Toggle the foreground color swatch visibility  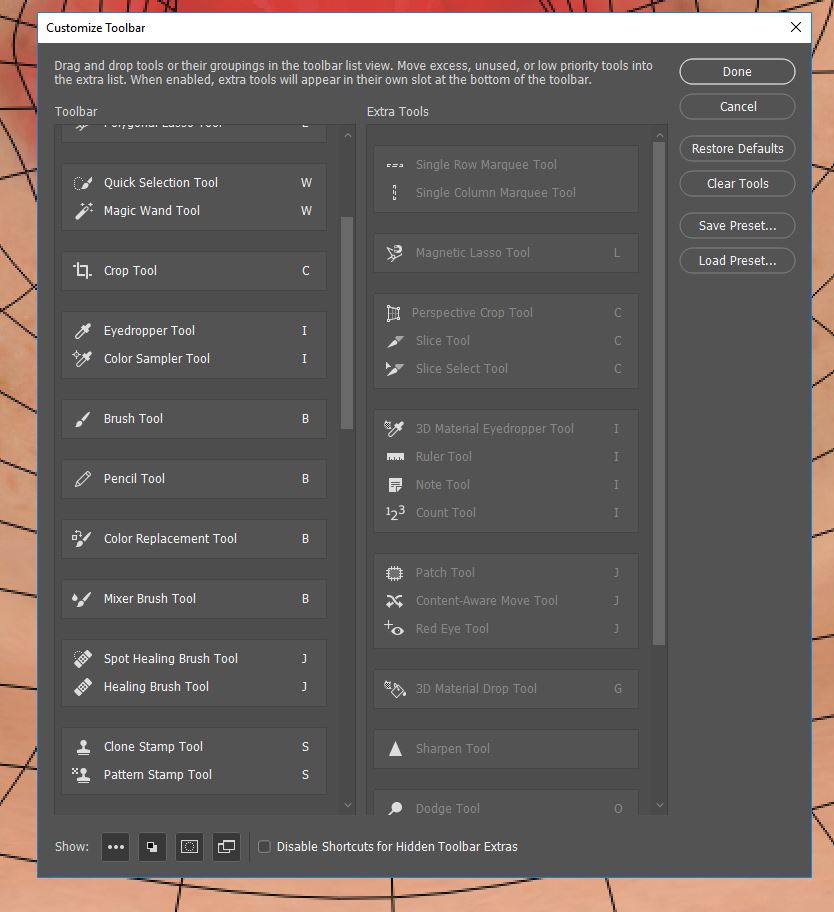[151, 846]
